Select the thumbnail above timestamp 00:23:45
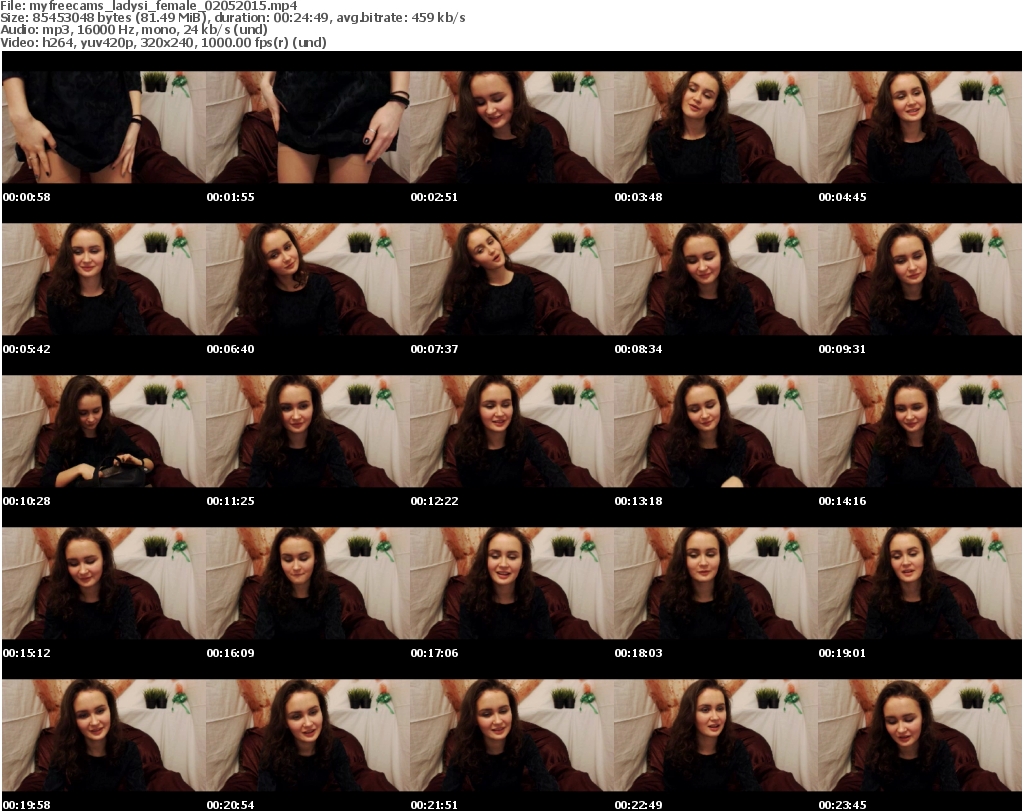This screenshot has width=1024, height=811. coord(920,735)
